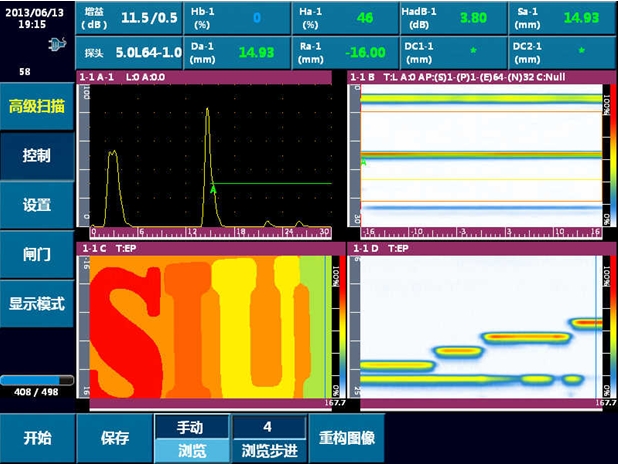Select the Sa-1 measurement reading field

click(x=565, y=18)
